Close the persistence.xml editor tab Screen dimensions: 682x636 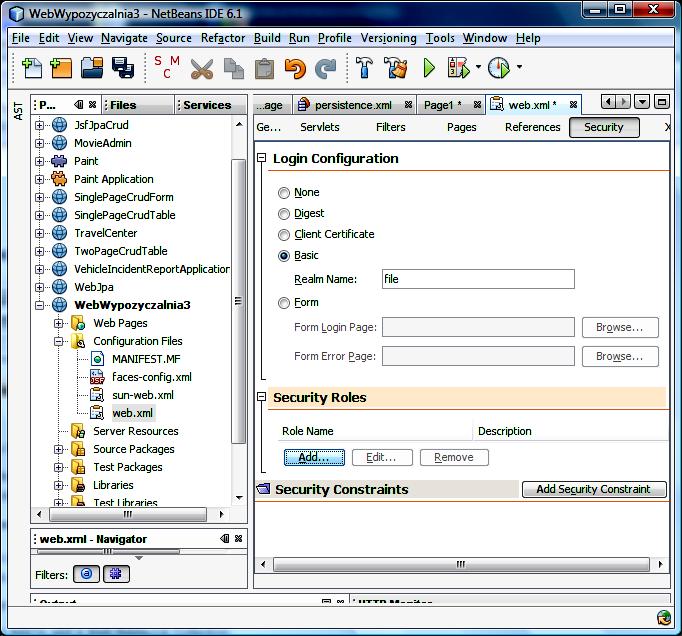point(408,105)
